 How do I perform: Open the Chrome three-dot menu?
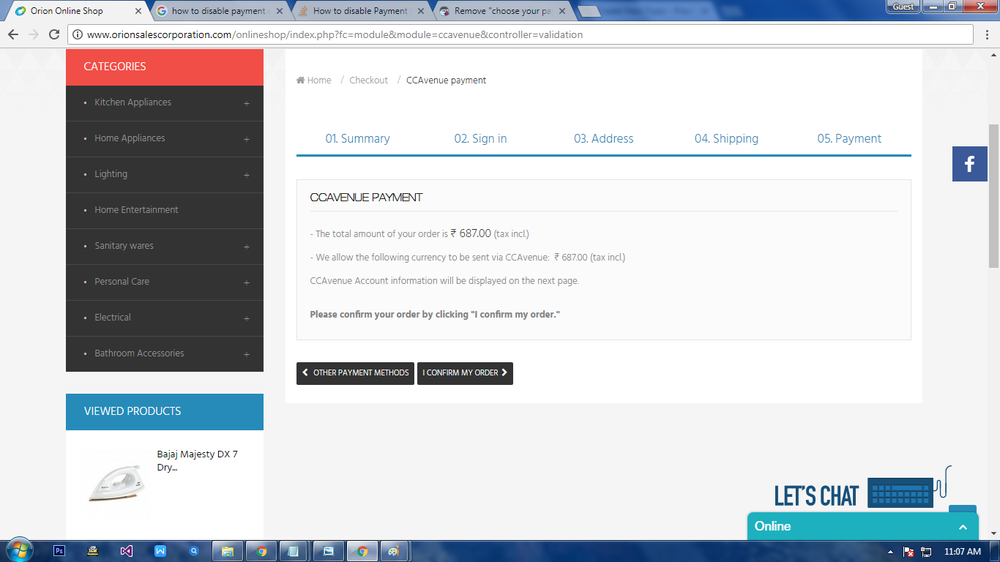click(987, 34)
